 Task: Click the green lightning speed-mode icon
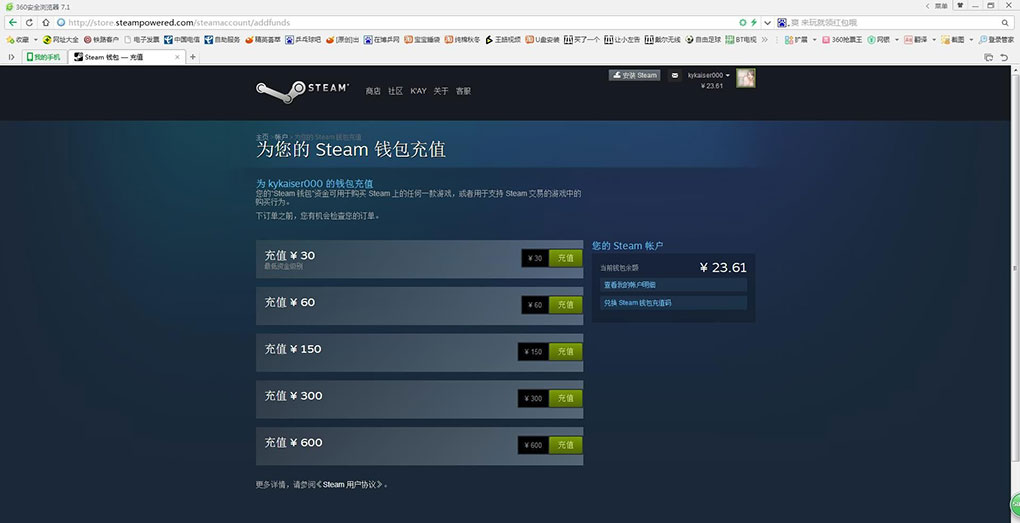pyautogui.click(x=754, y=22)
